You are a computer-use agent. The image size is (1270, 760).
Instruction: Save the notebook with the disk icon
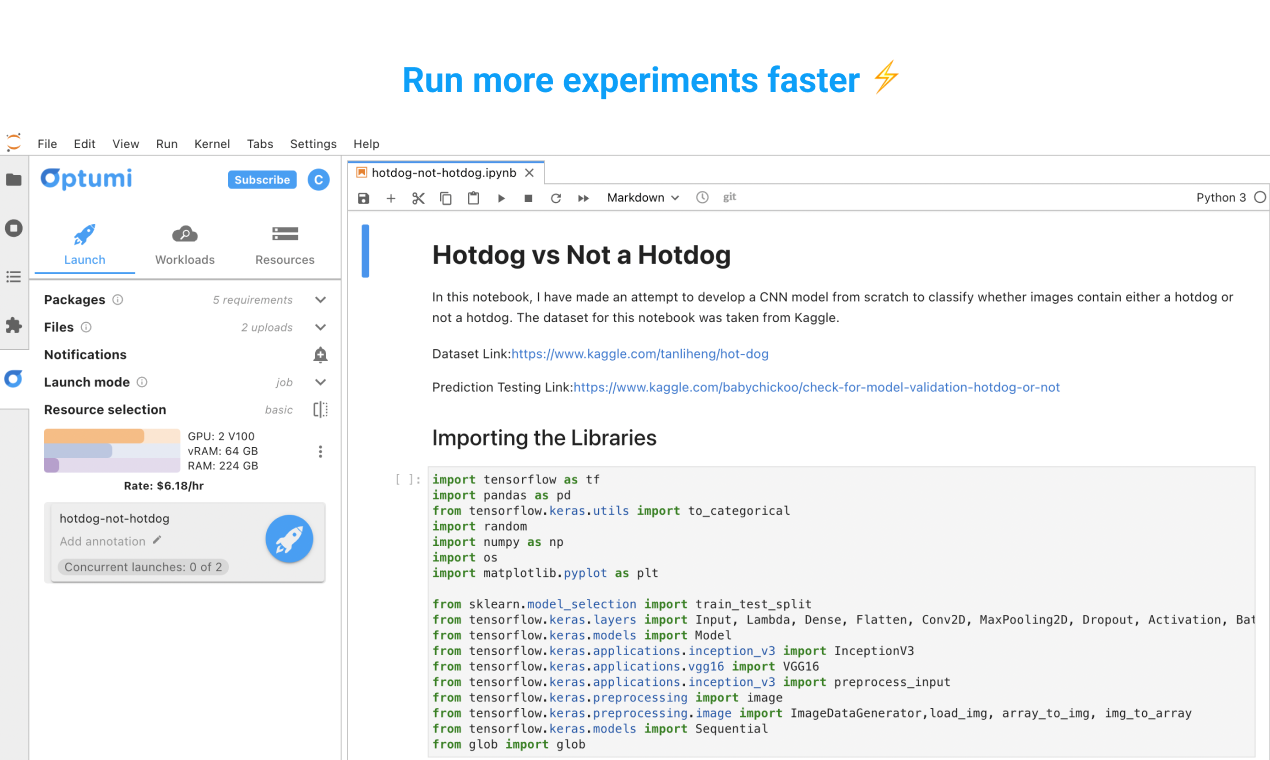click(364, 198)
